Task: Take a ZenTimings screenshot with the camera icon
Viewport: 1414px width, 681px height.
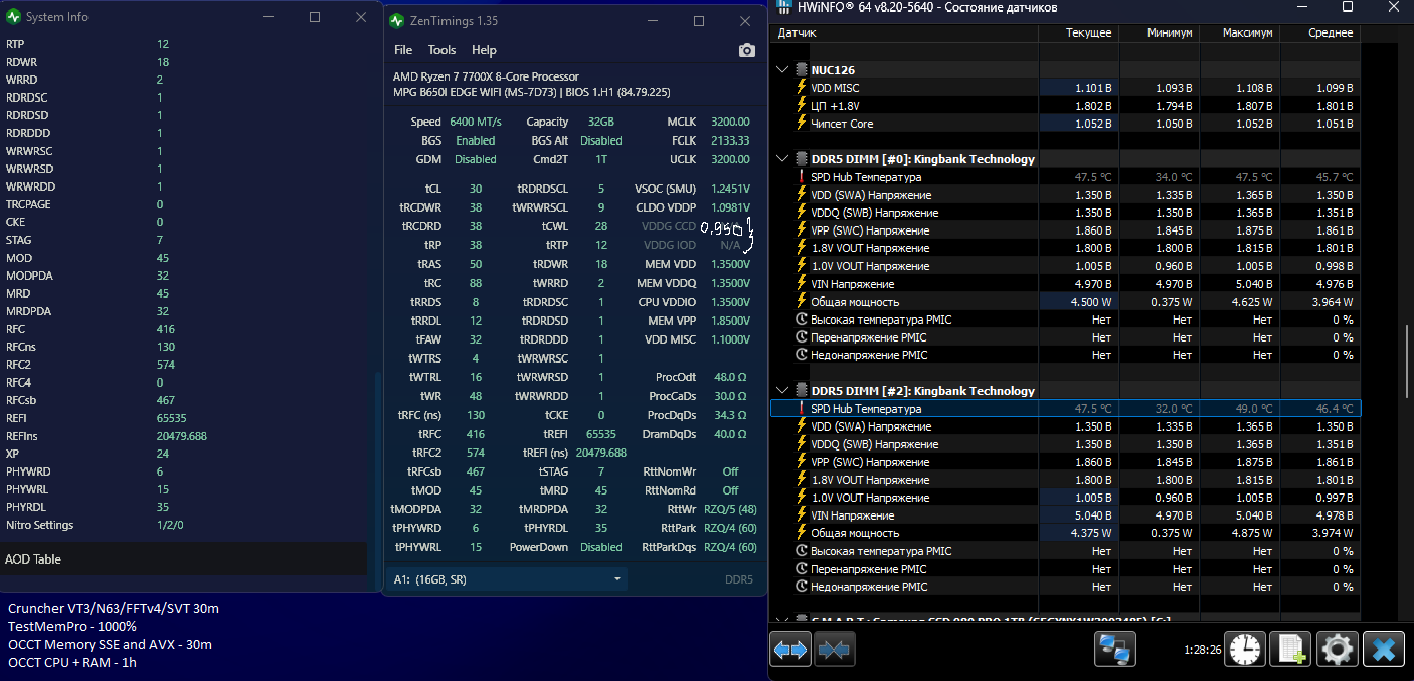Action: click(x=746, y=50)
